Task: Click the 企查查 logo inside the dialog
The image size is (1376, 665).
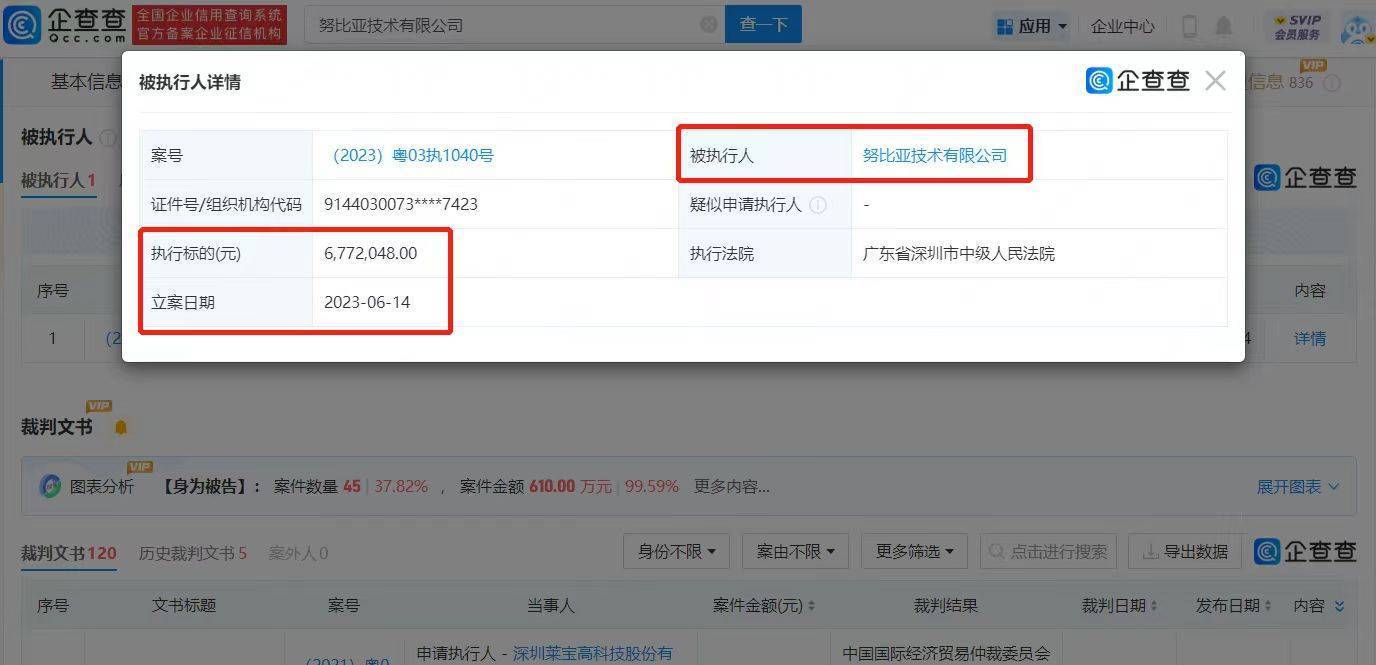Action: [1138, 81]
